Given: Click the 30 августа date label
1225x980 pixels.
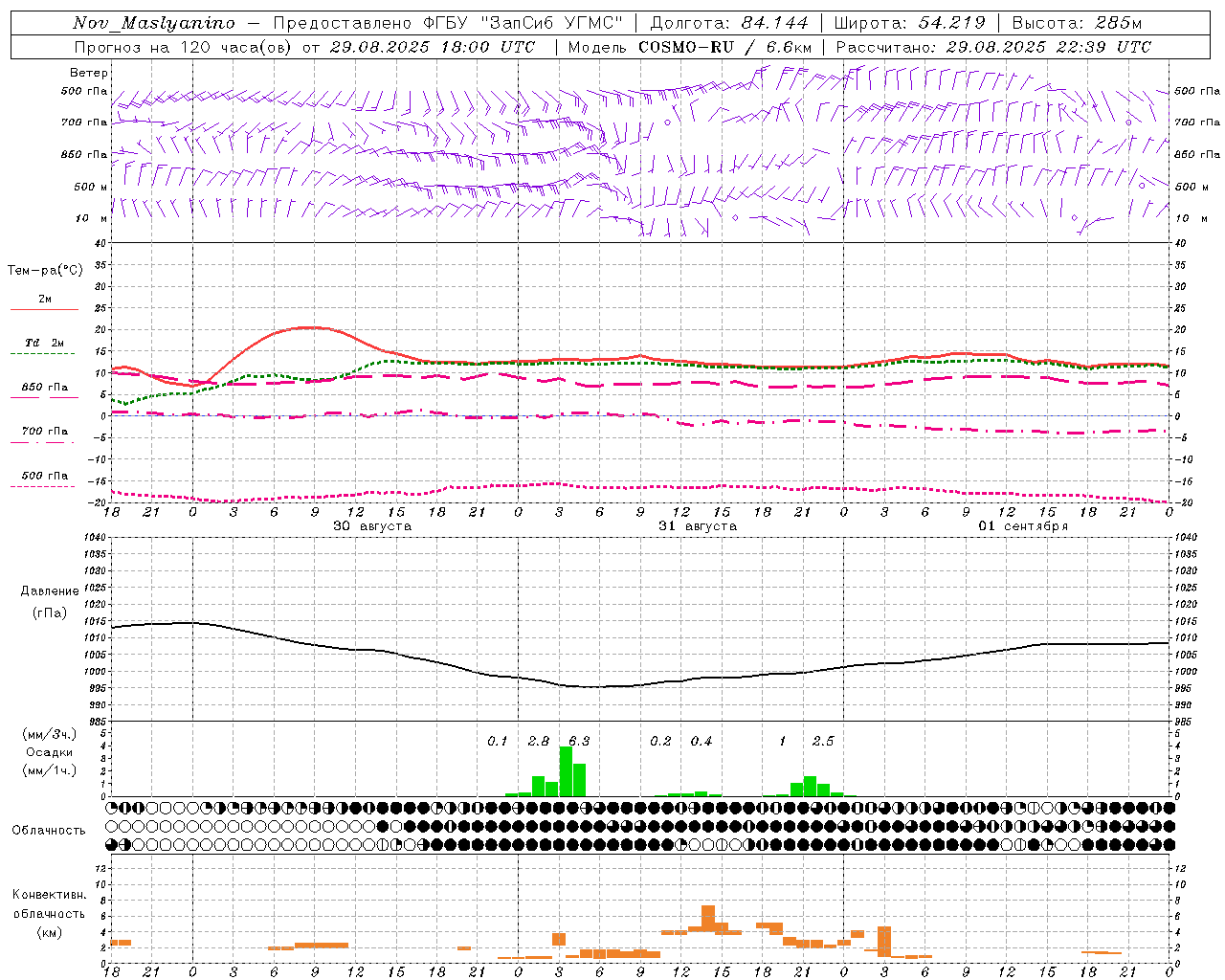Looking at the screenshot, I should [372, 526].
